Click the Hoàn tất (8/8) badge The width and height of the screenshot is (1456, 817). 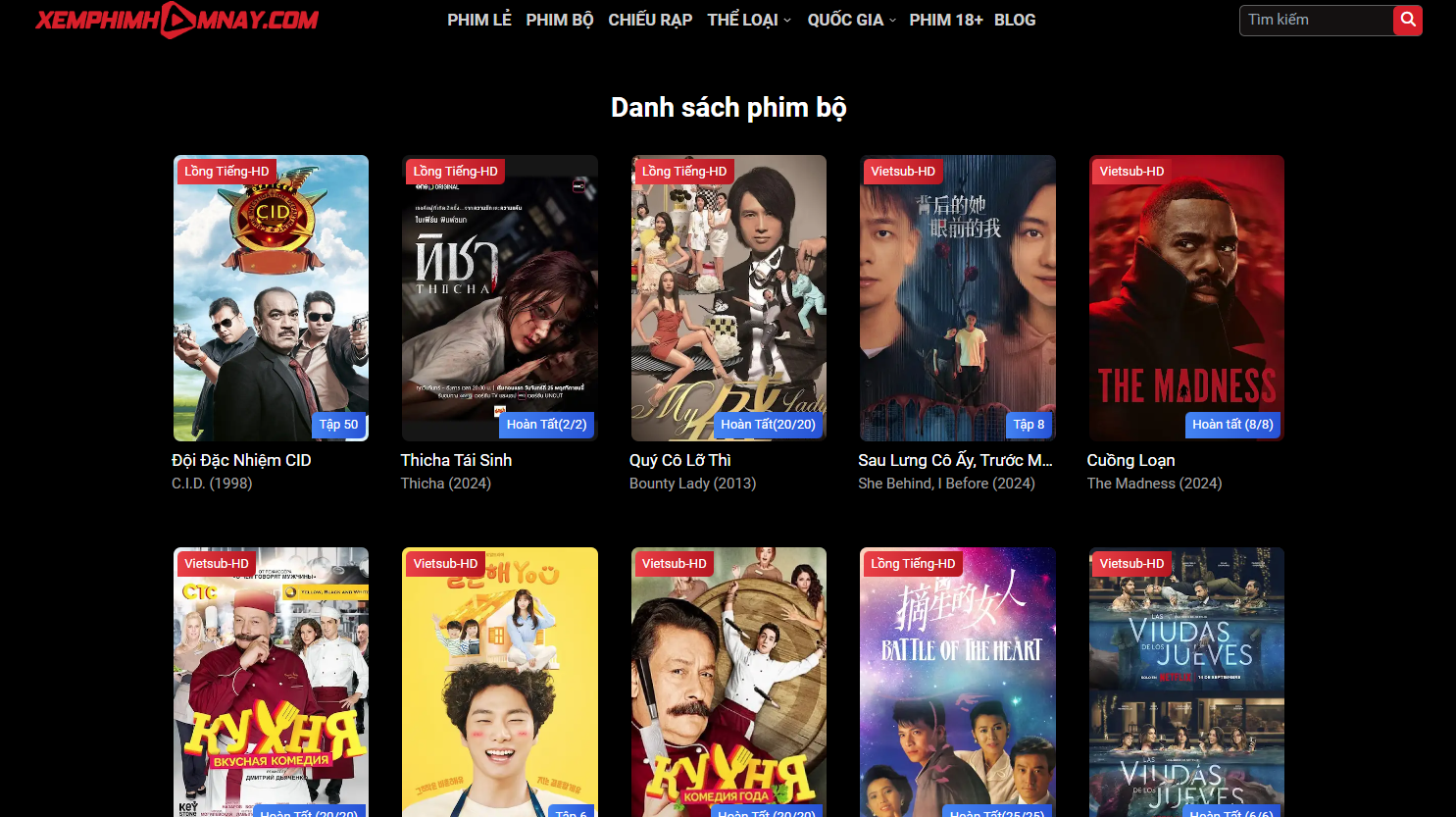(1232, 425)
